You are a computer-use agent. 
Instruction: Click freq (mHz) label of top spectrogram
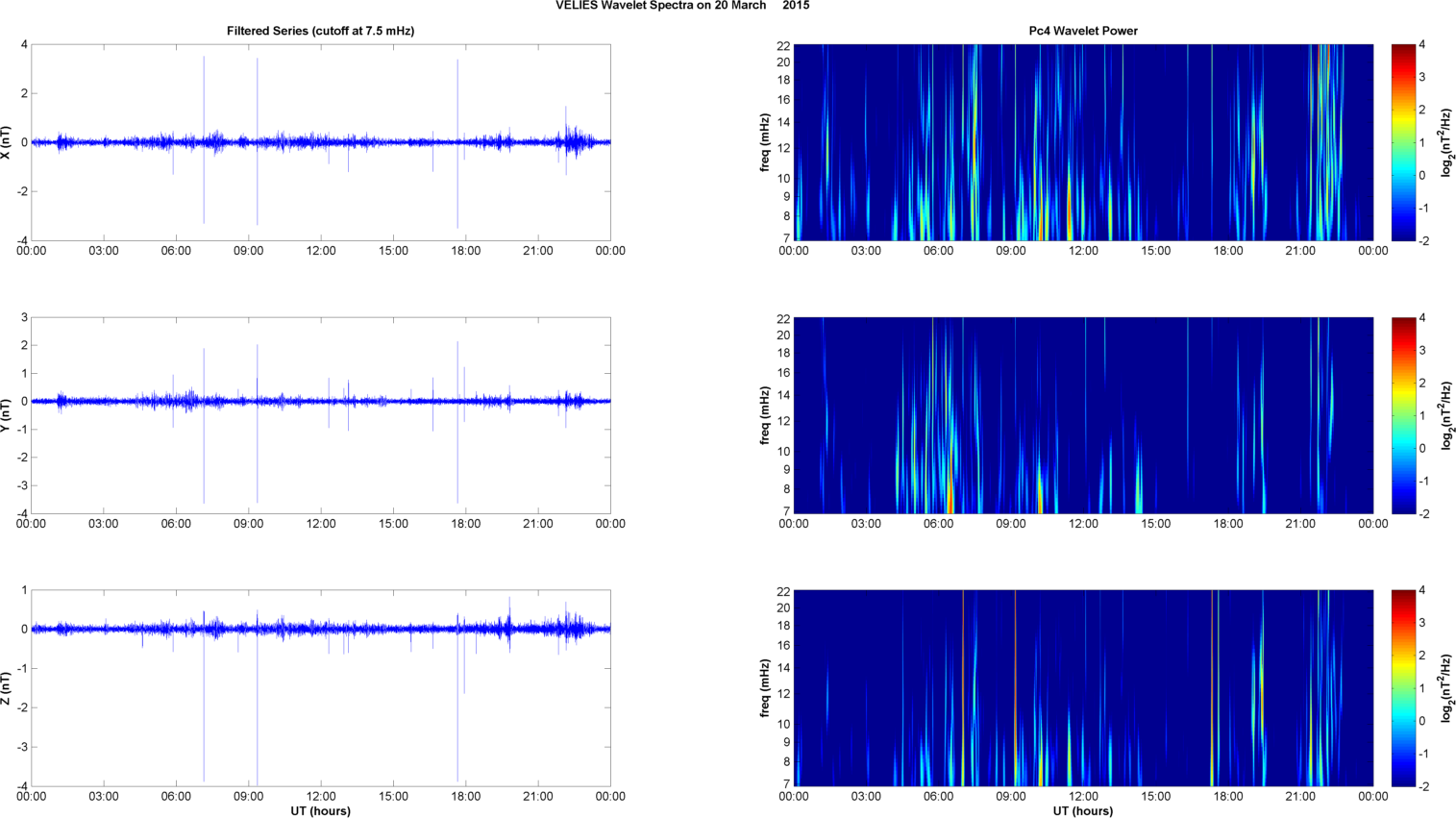coord(765,142)
